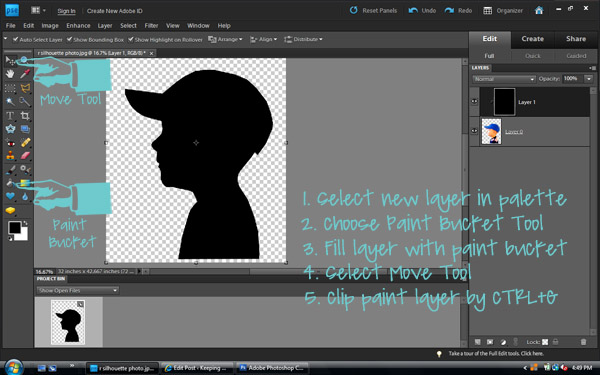Open the Normal blend mode dropdown
The height and width of the screenshot is (375, 600).
504,79
